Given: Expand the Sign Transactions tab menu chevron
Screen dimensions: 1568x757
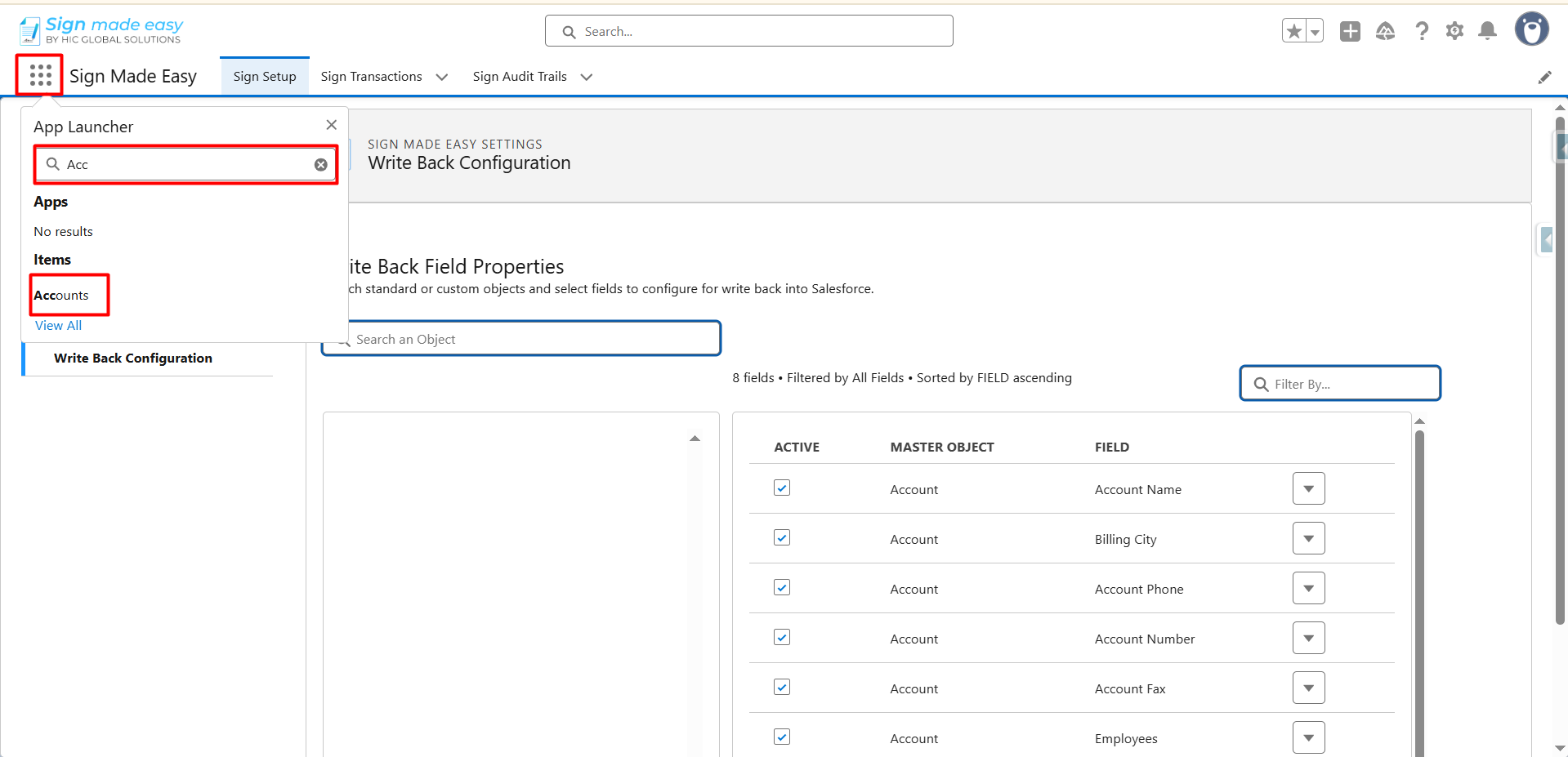Looking at the screenshot, I should point(442,77).
